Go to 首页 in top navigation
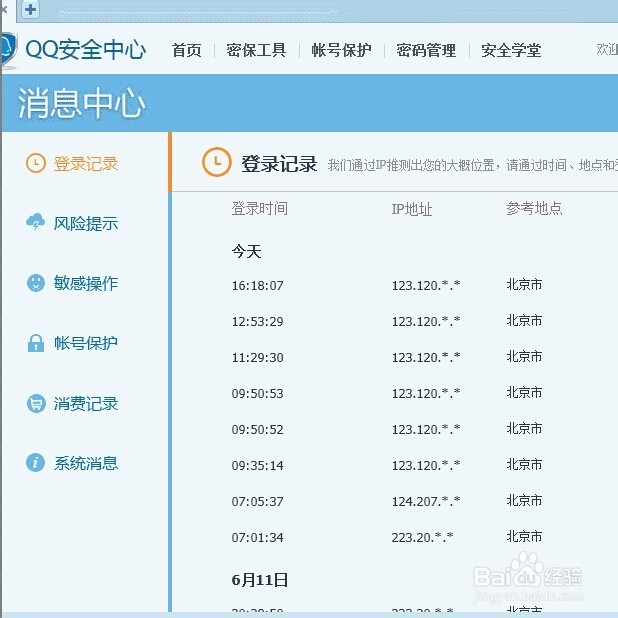Viewport: 618px width, 618px height. [x=187, y=50]
